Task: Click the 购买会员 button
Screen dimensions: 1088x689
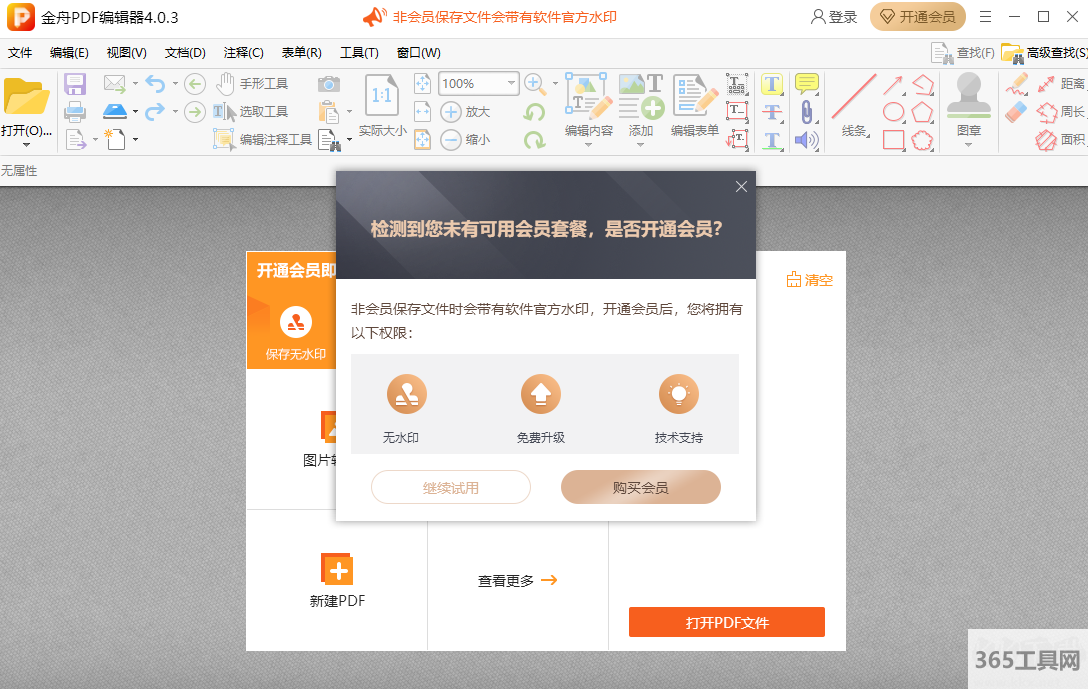Action: click(x=641, y=488)
